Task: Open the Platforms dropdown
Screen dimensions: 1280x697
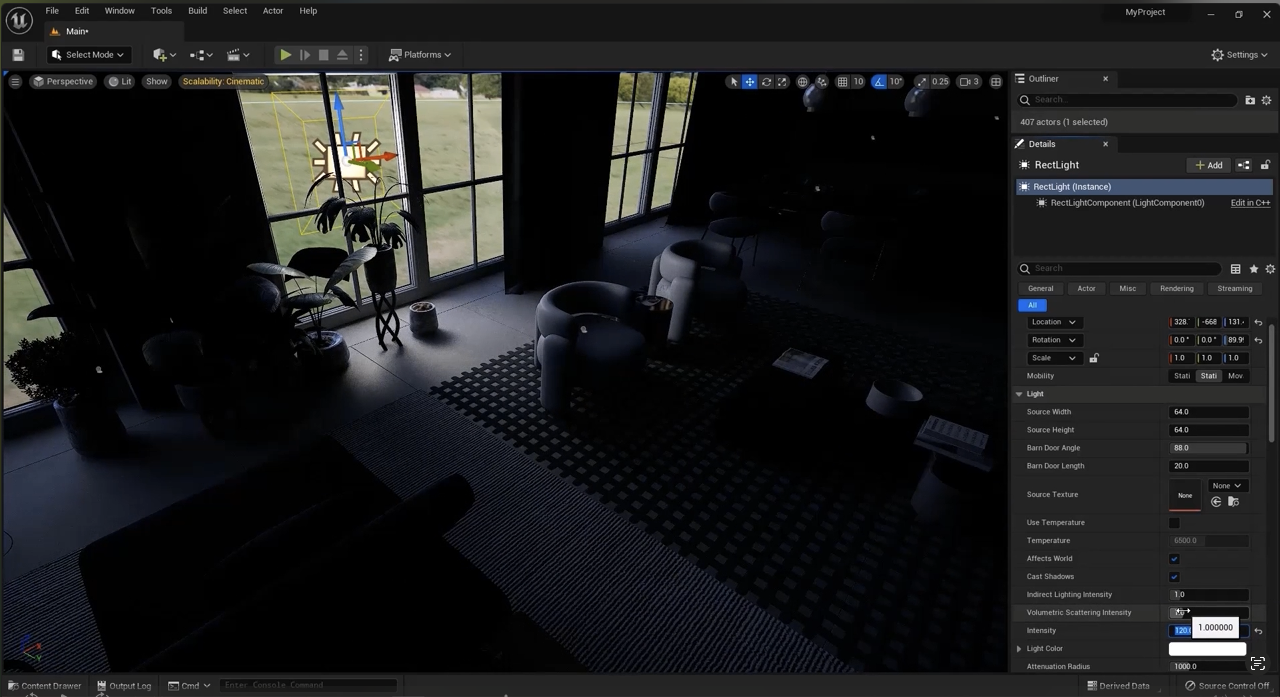Action: 420,55
